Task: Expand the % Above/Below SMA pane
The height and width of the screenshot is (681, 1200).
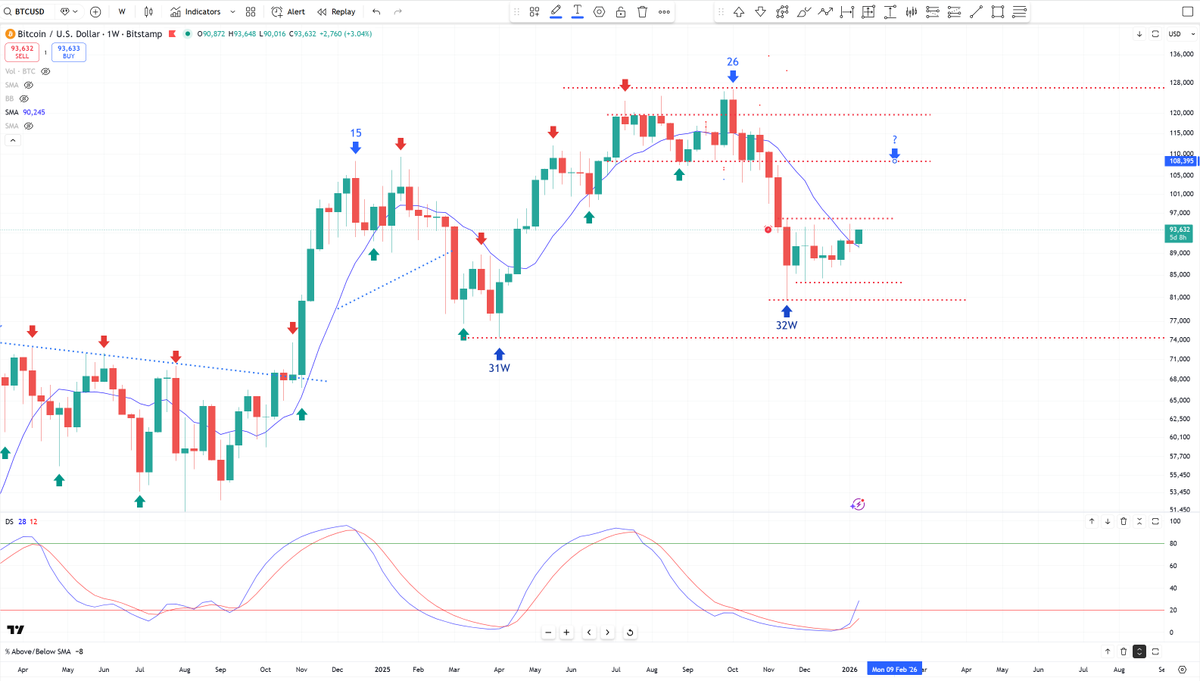Action: (x=1139, y=651)
